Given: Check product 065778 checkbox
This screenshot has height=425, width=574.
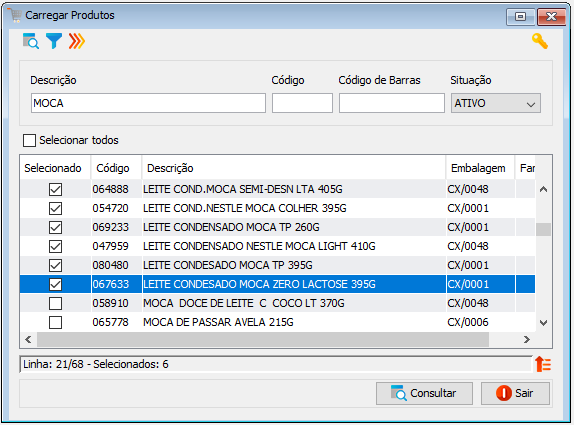Looking at the screenshot, I should [x=55, y=323].
